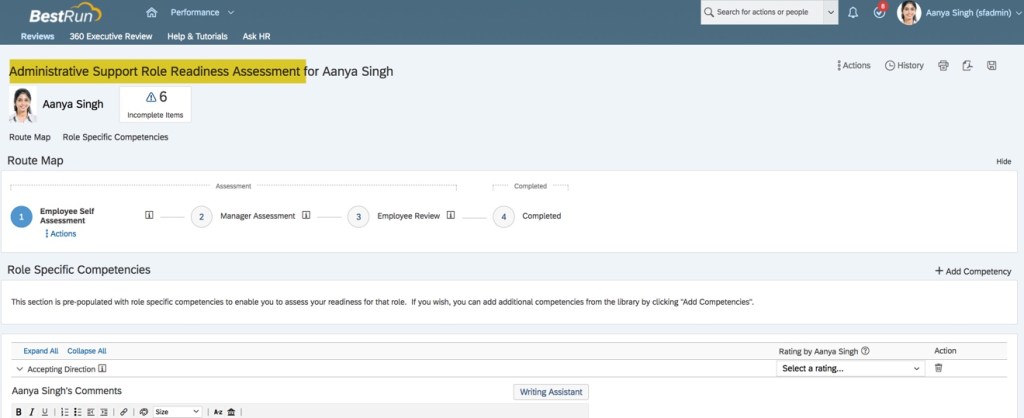The width and height of the screenshot is (1024, 418).
Task: Click the PDF export icon
Action: pos(967,66)
